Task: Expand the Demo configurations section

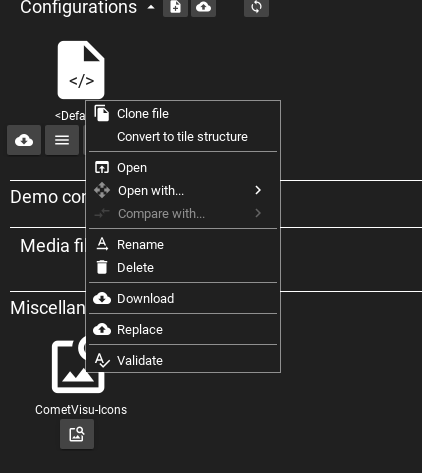Action: pyautogui.click(x=48, y=197)
